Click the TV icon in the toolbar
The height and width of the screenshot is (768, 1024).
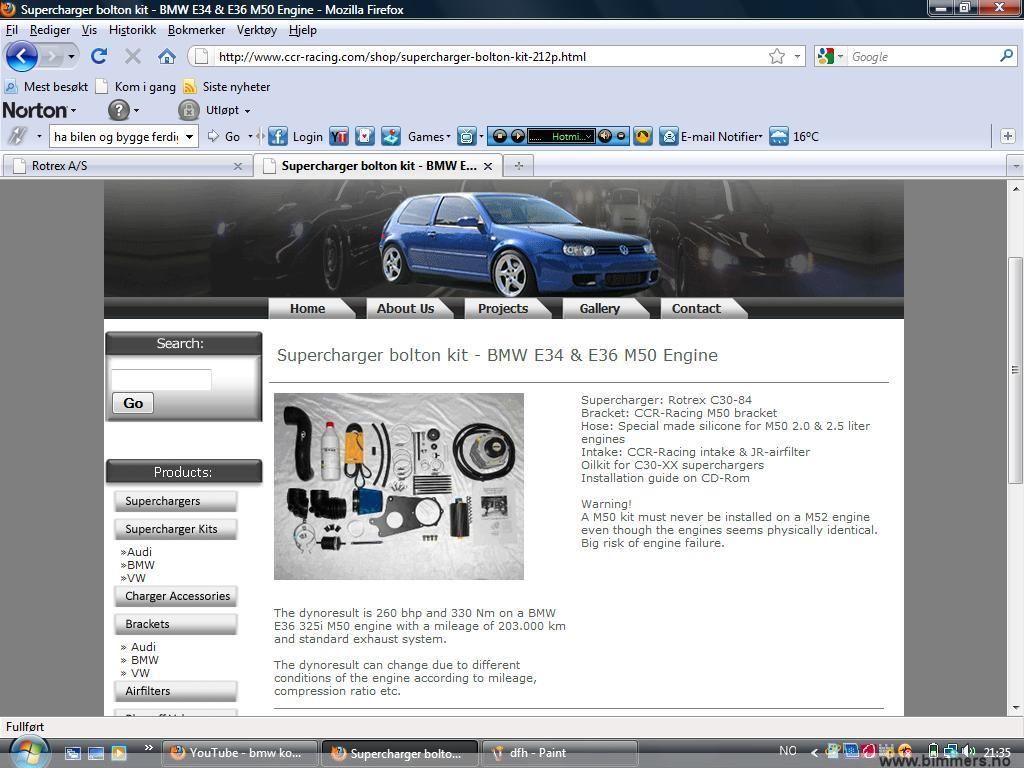[466, 136]
